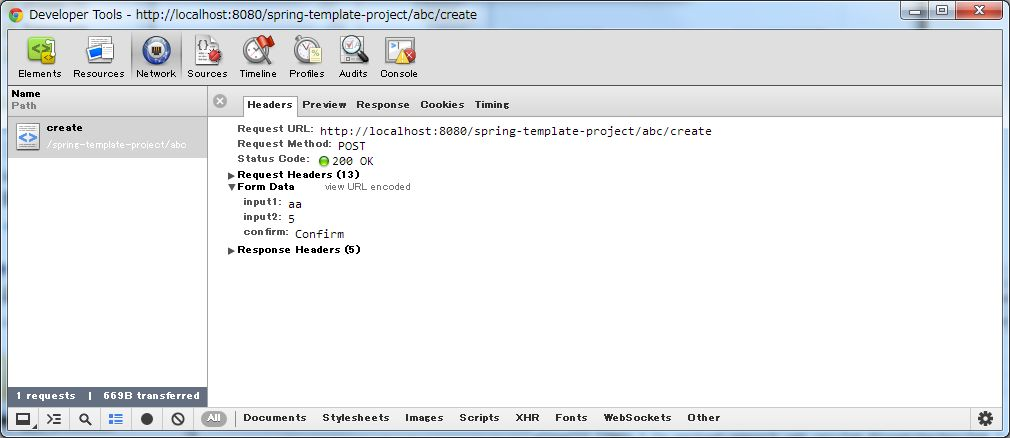Image resolution: width=1010 pixels, height=438 pixels.
Task: Collapse the Form Data section
Action: click(232, 187)
